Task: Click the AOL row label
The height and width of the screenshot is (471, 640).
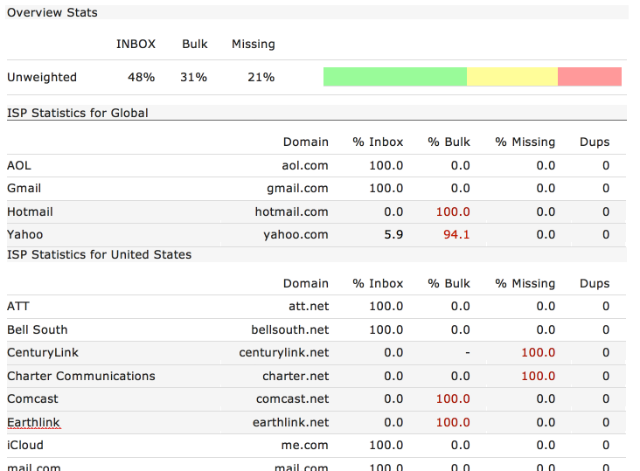Action: coord(19,166)
